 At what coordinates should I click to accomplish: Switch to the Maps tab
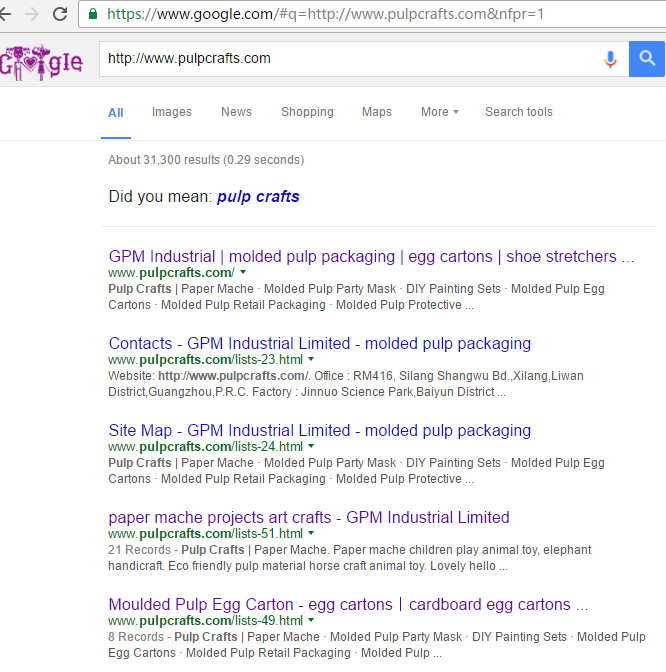[377, 112]
